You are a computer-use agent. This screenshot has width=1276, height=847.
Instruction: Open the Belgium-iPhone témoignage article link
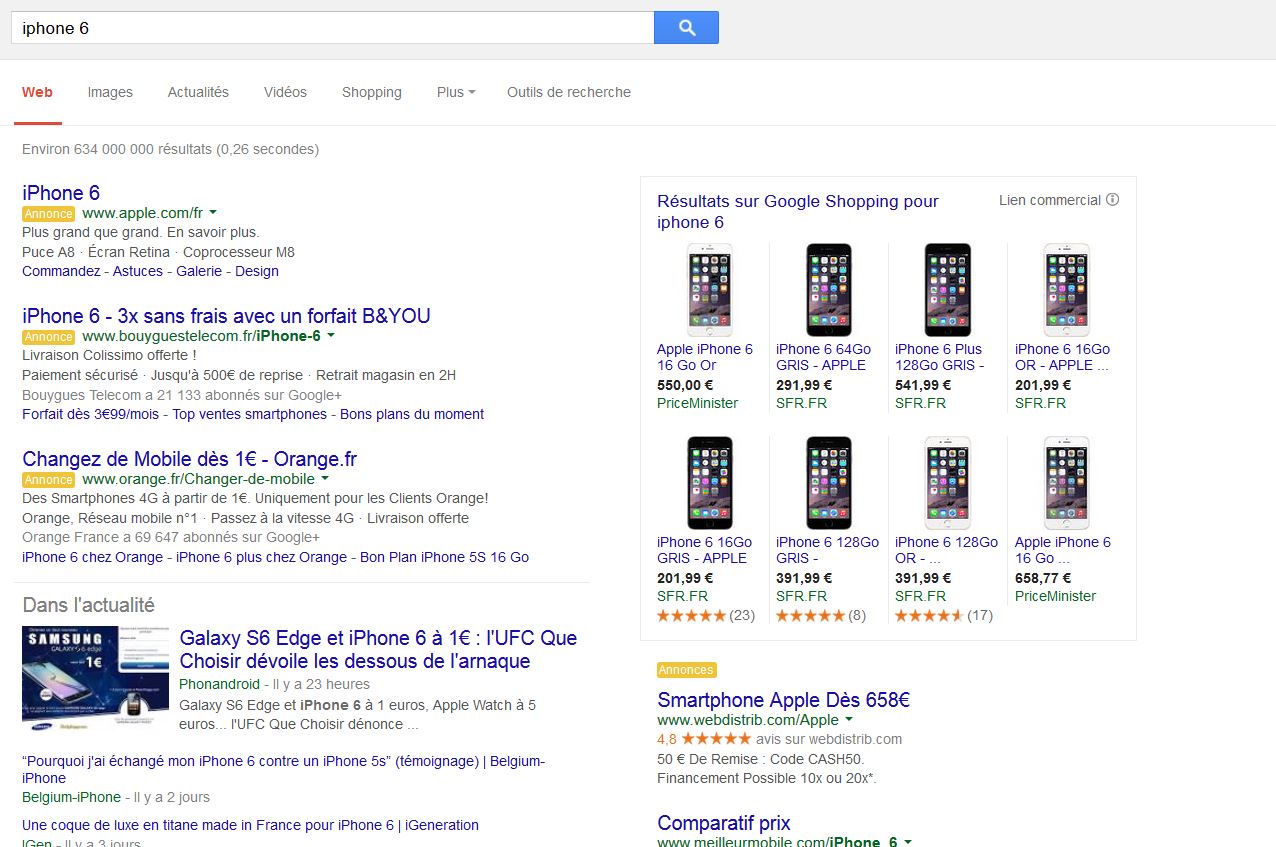(283, 769)
